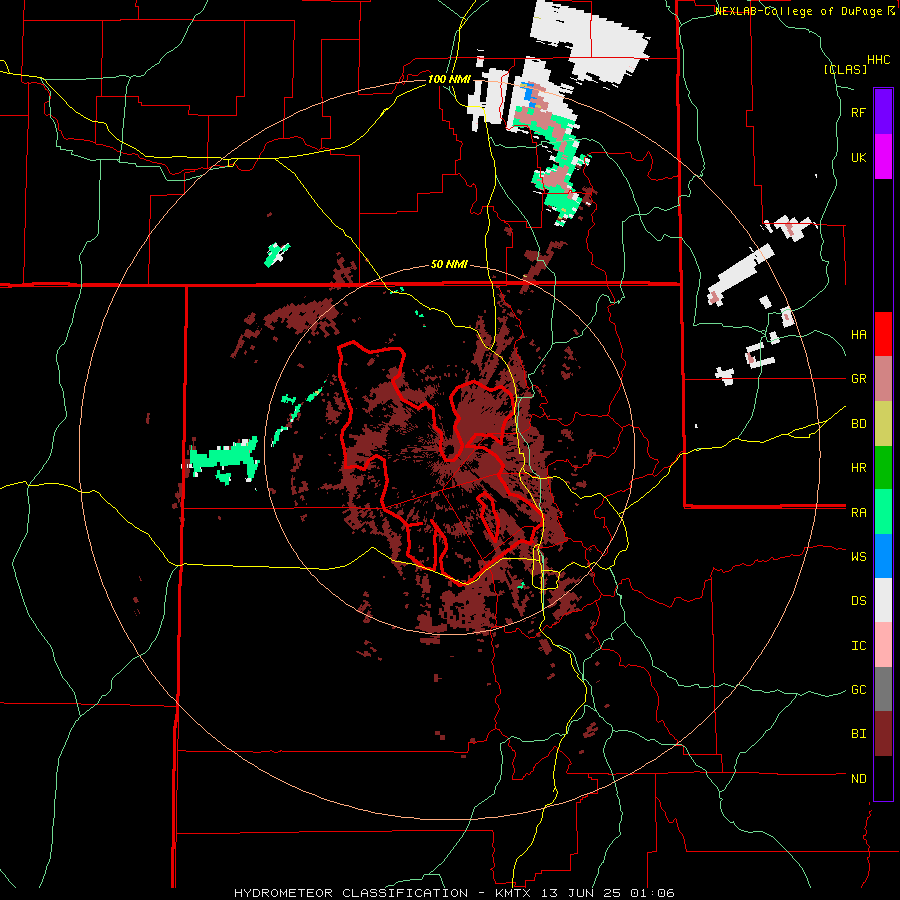Screen dimensions: 900x900
Task: Click the GC gray legend swatch
Action: pos(883,689)
